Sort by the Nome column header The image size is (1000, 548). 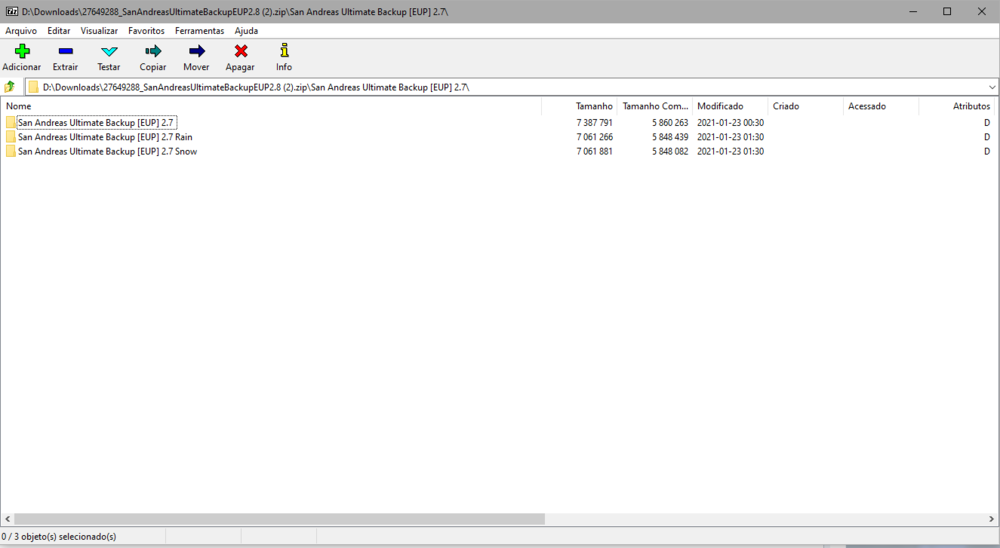271,106
